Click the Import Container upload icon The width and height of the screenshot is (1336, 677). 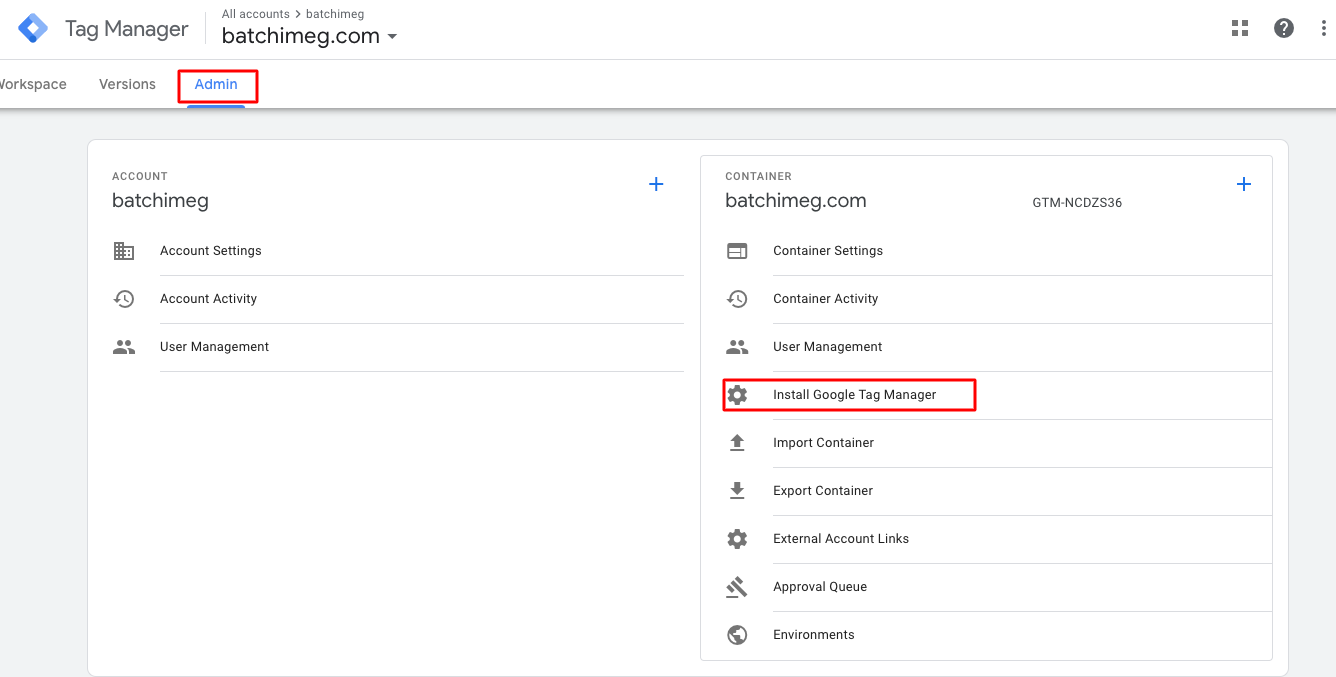(x=737, y=443)
